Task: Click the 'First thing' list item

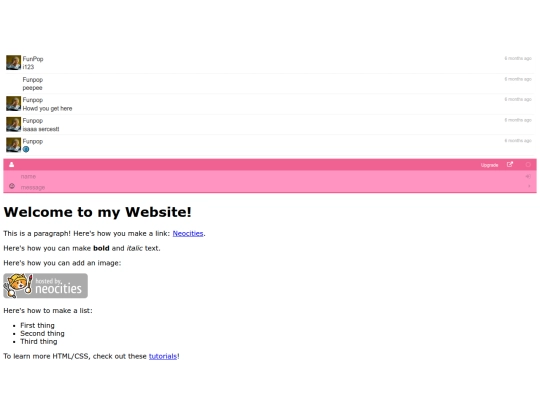Action: click(37, 325)
